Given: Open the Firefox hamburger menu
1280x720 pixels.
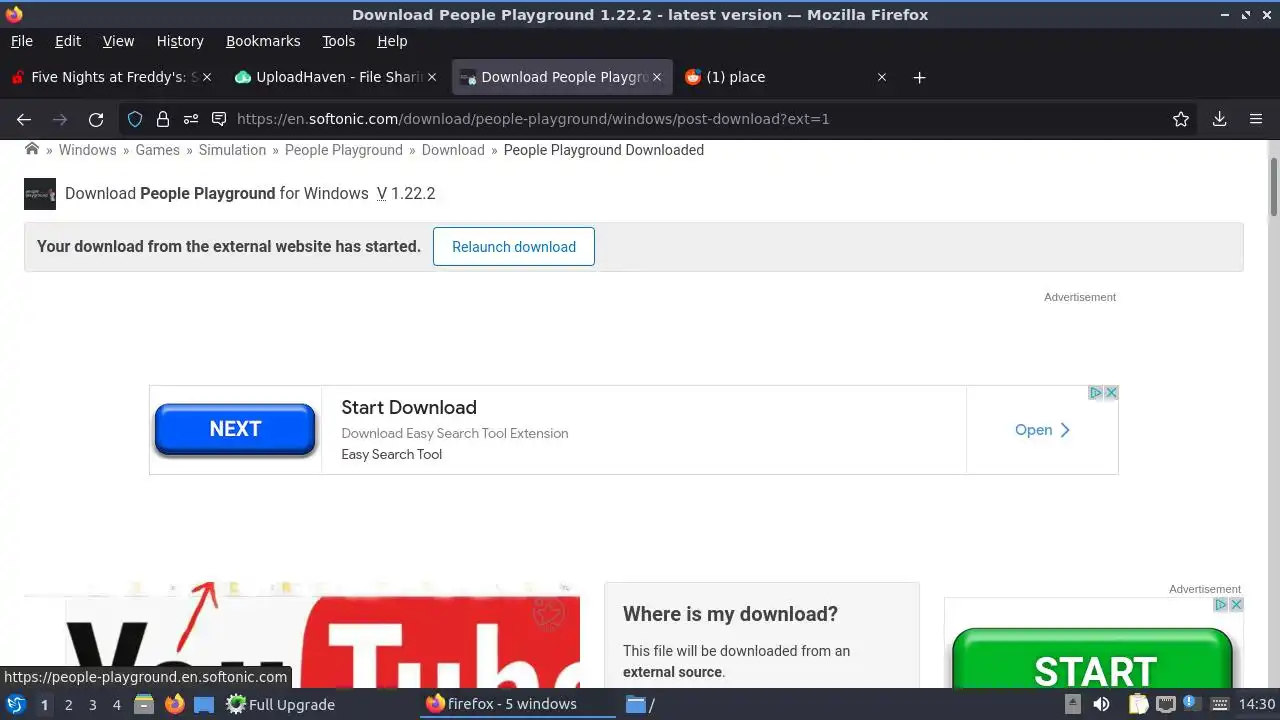Looking at the screenshot, I should [1256, 119].
